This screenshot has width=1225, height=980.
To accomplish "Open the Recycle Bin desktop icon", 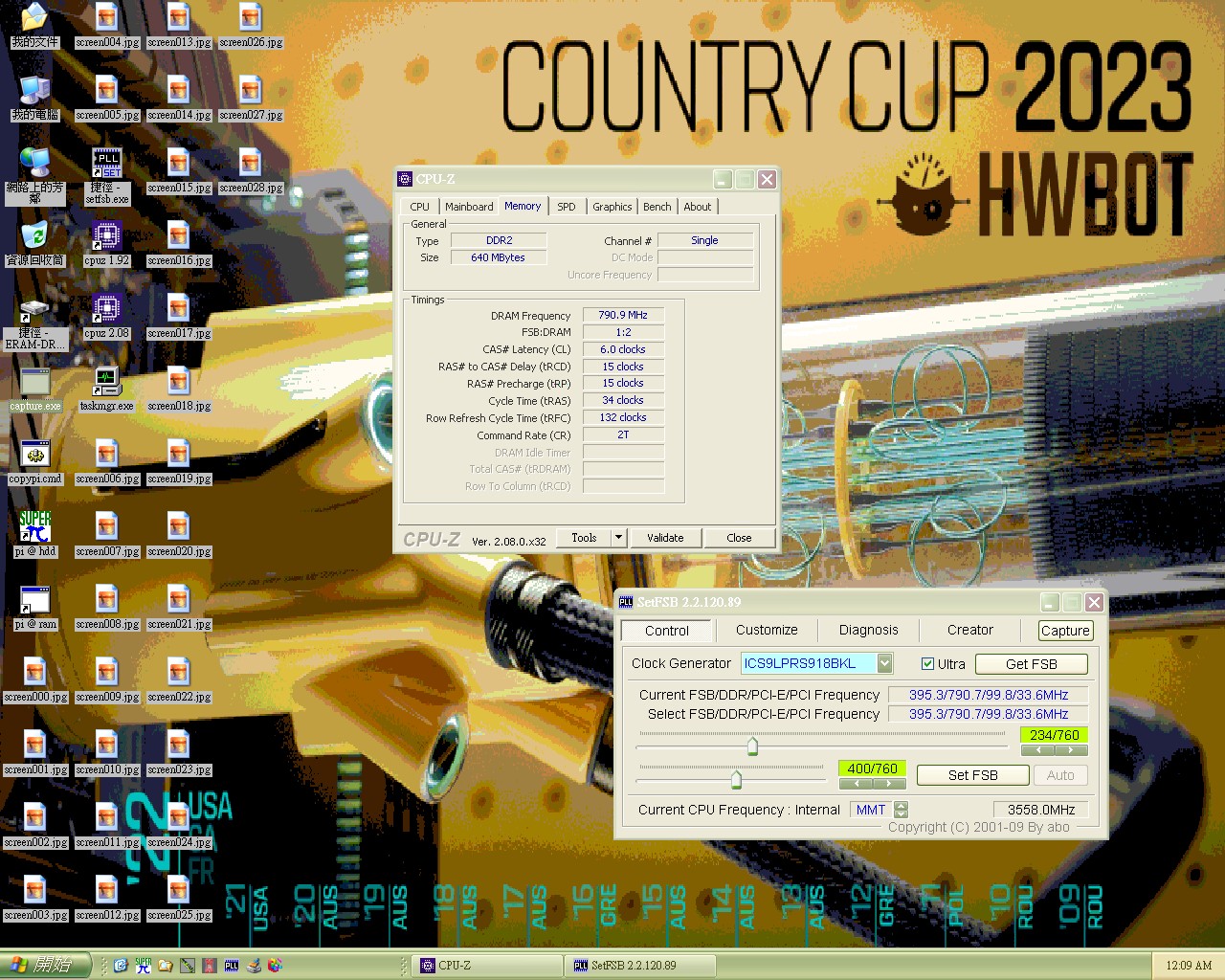I will click(x=34, y=243).
